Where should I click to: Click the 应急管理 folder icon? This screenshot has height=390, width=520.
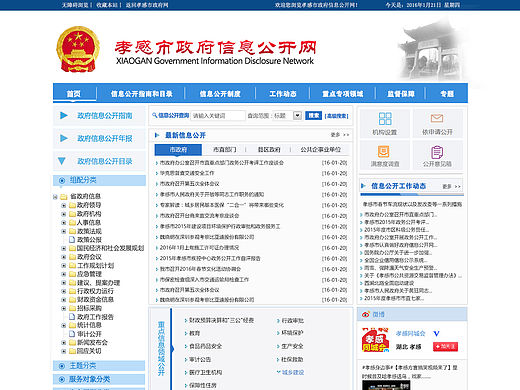tap(72, 274)
